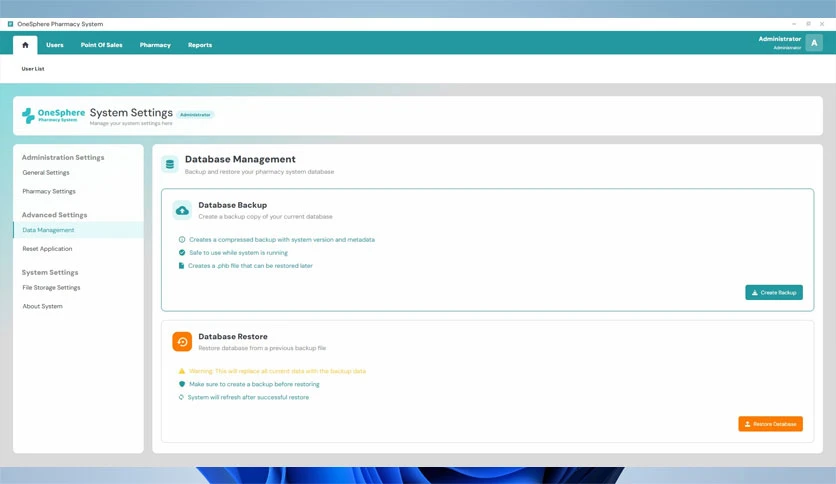Close the OneSphere window
836x484 pixels.
(822, 24)
